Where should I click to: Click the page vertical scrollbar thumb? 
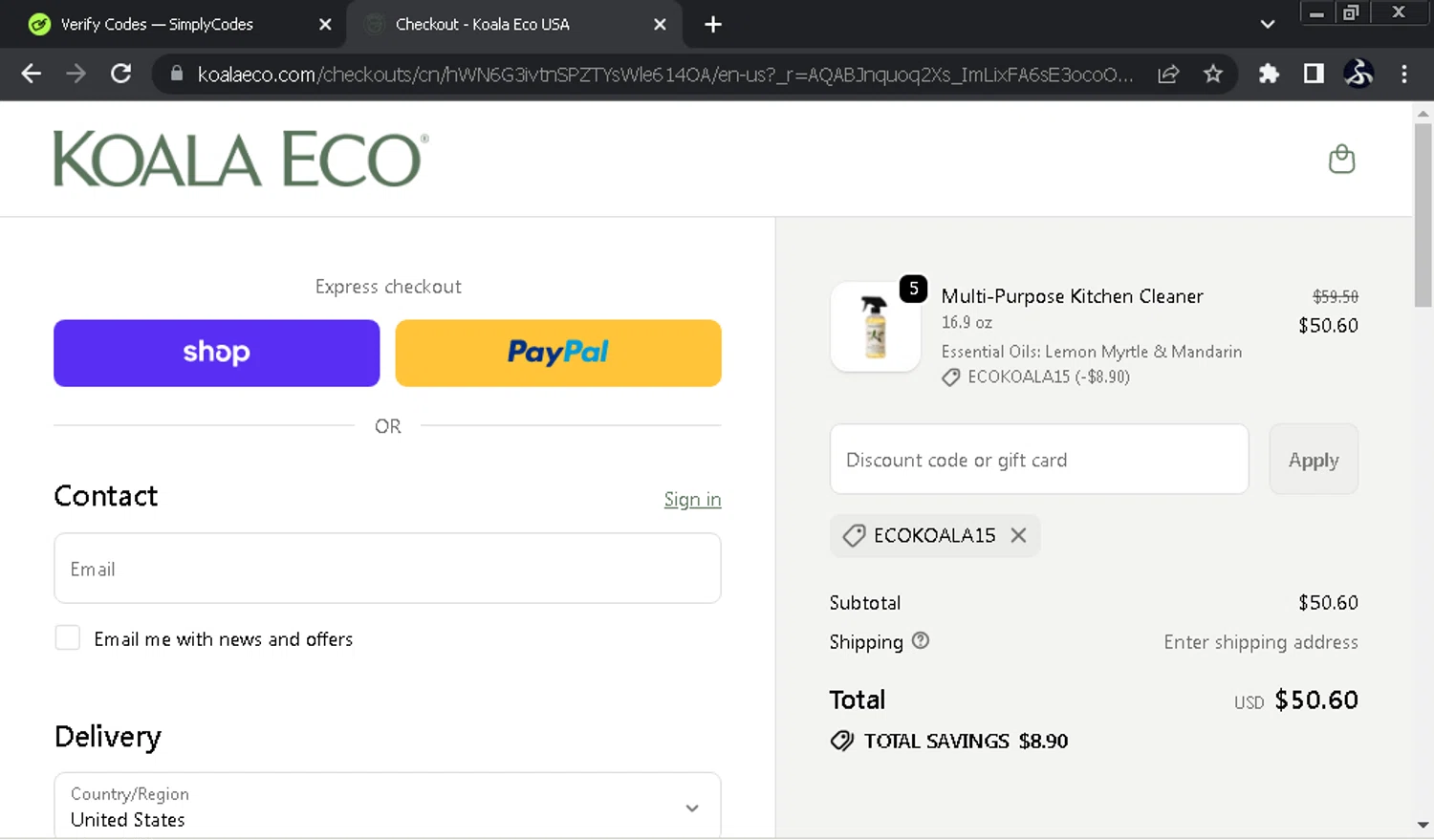[x=1423, y=215]
